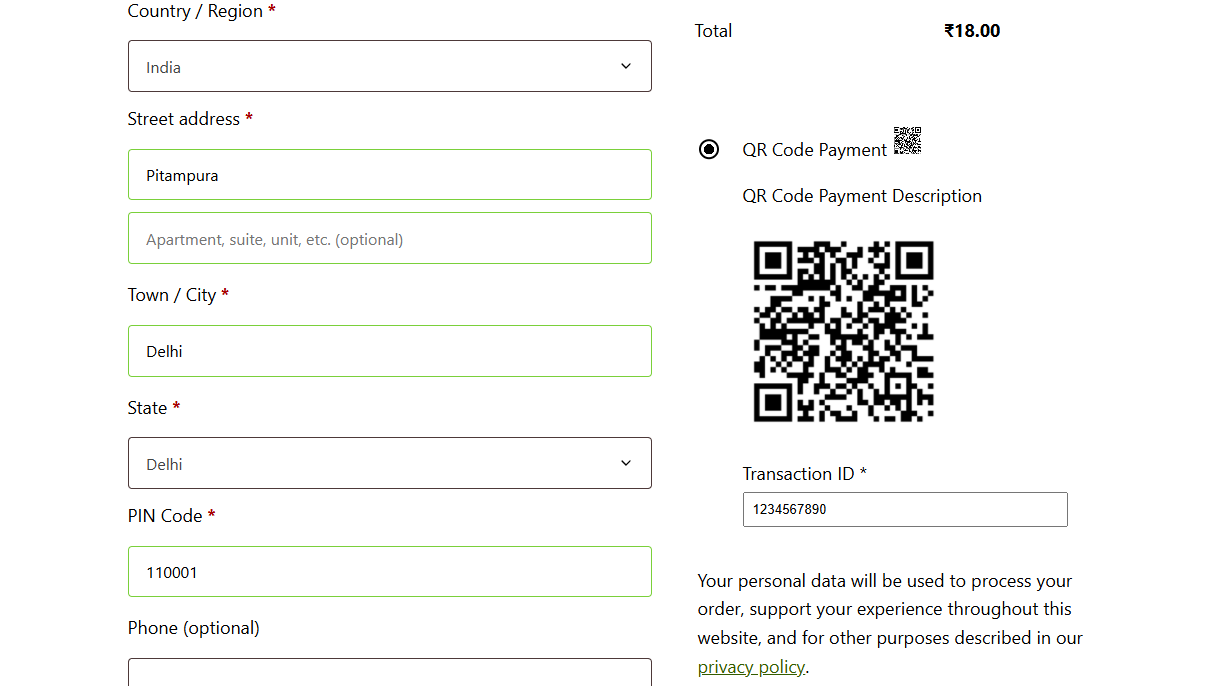This screenshot has height=686, width=1221.
Task: Select the Town / City field showing Delhi
Action: pos(390,351)
